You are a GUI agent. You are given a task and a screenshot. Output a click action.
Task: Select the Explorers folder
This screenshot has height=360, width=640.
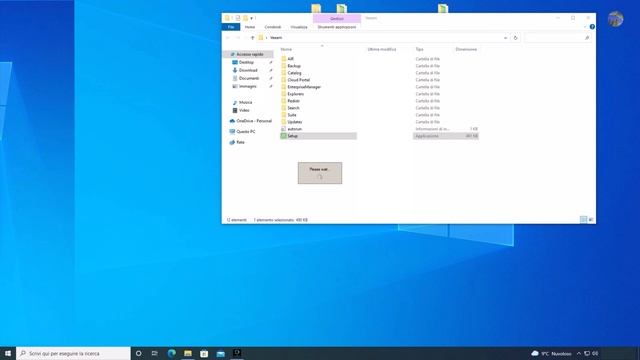coord(296,94)
